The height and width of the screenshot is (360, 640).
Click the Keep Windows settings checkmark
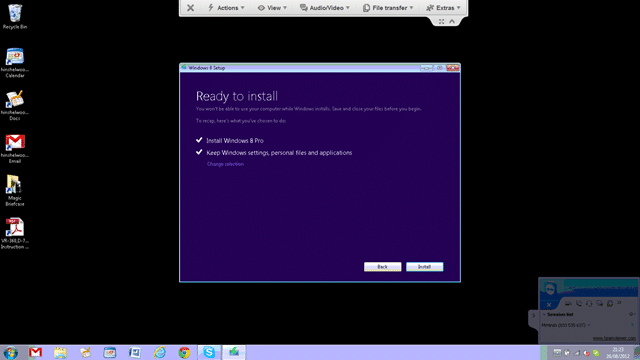tap(199, 152)
